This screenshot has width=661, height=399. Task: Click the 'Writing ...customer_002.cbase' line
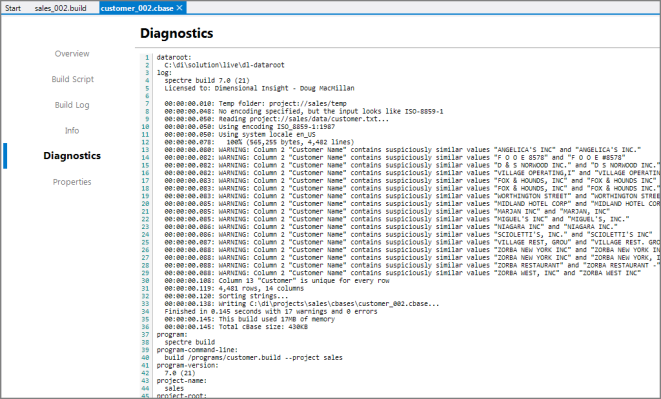[302, 304]
